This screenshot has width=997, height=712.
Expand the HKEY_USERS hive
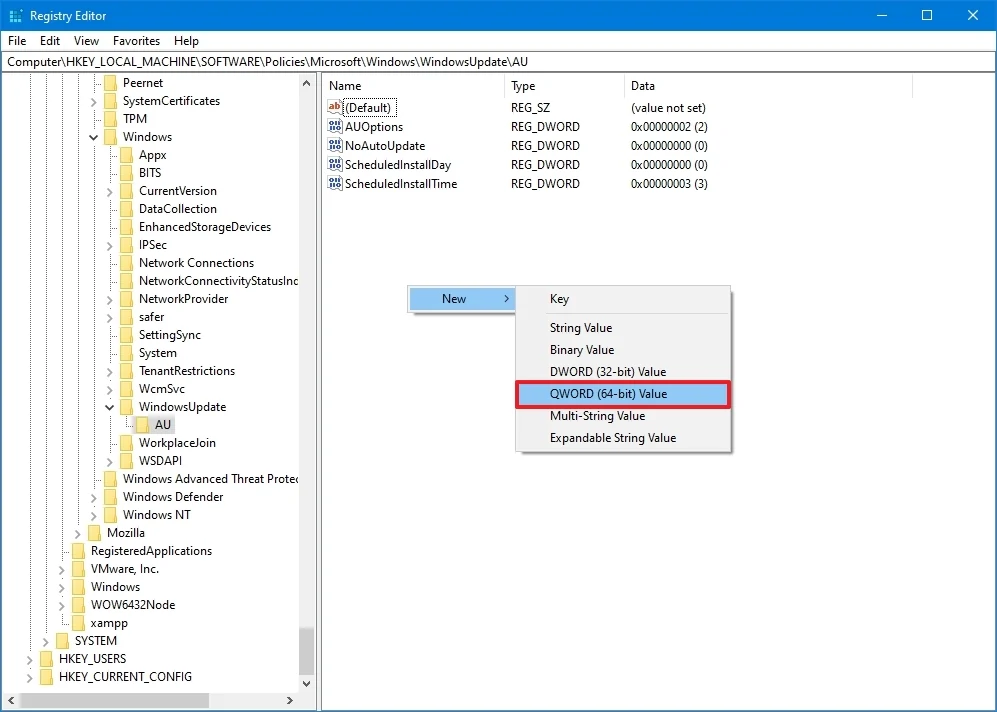click(29, 659)
